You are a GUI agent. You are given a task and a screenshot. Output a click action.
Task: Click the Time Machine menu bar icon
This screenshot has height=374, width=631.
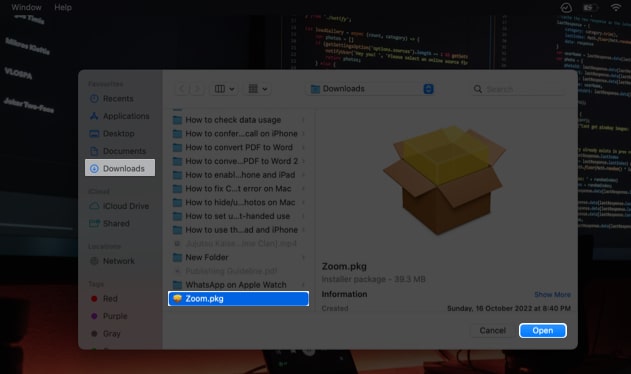[x=566, y=7]
